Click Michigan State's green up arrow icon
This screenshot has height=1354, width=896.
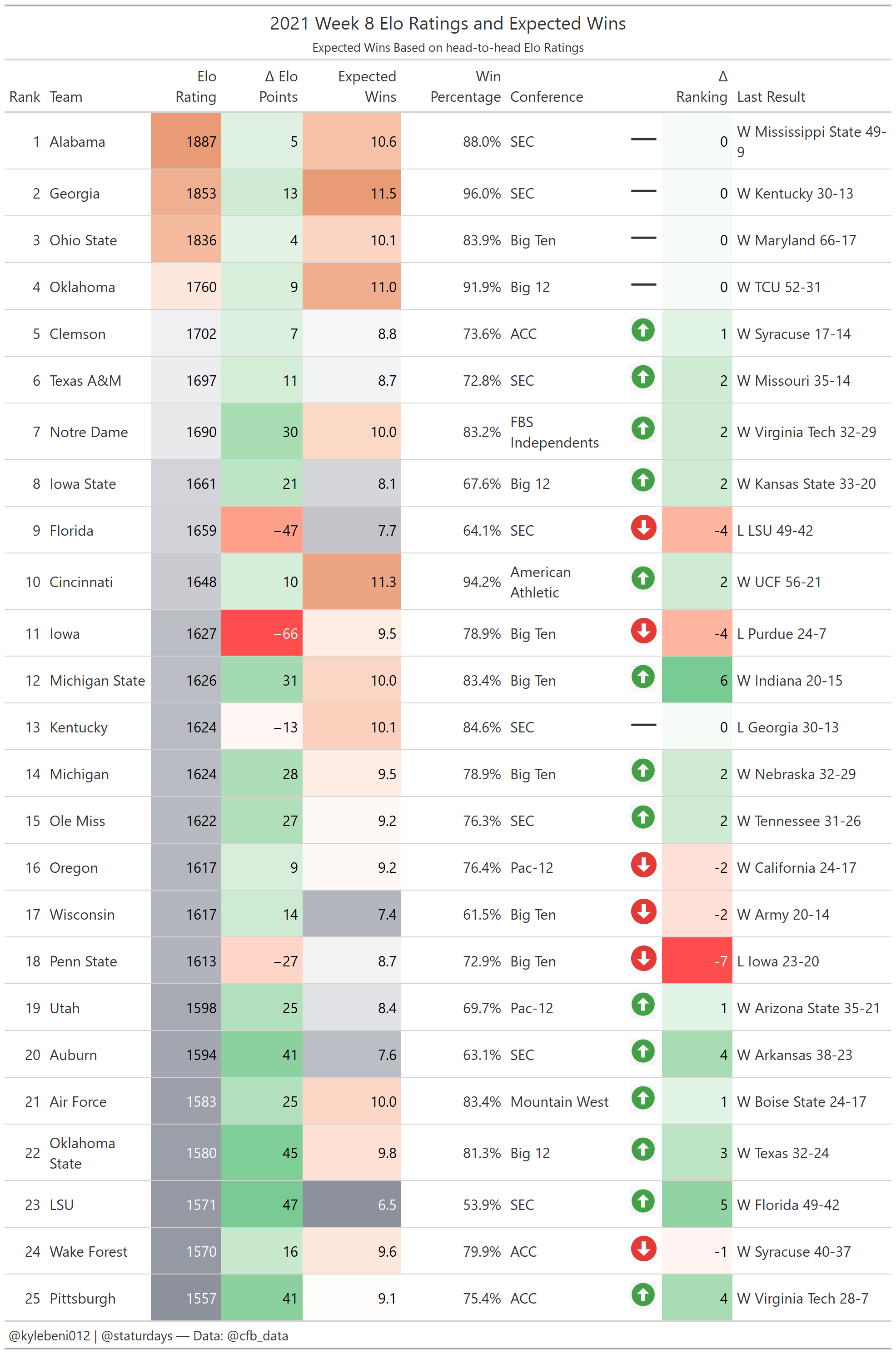point(643,677)
